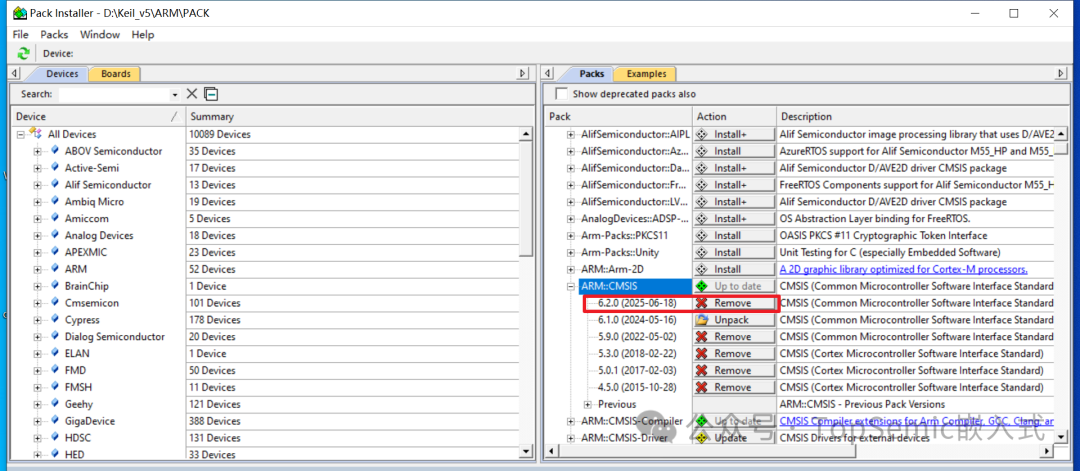1080x471 pixels.
Task: Remove CMSIS version 6.2.0 pack
Action: pos(734,303)
